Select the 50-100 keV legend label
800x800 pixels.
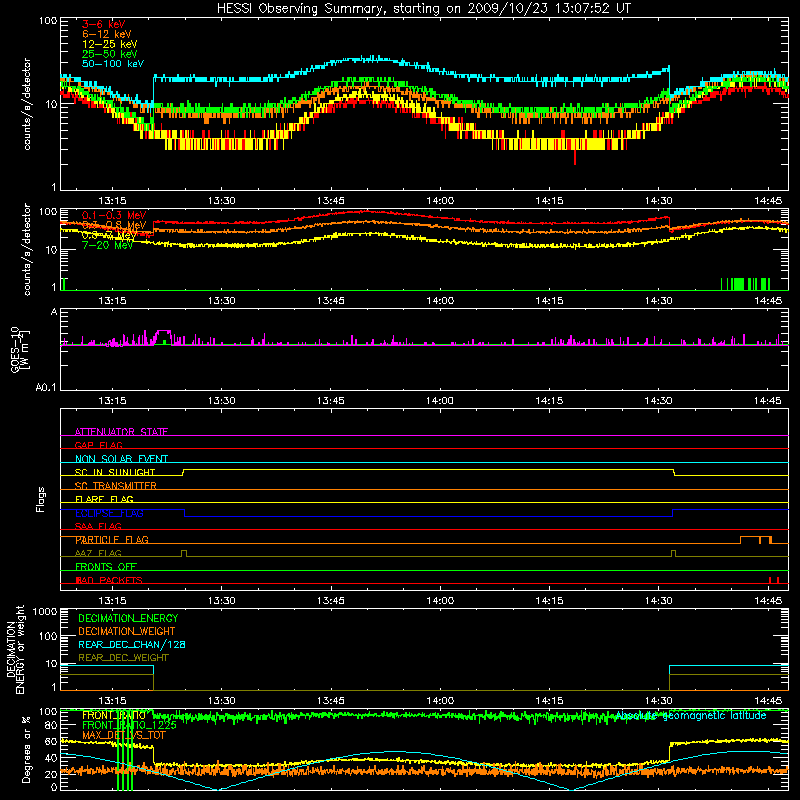[112, 64]
